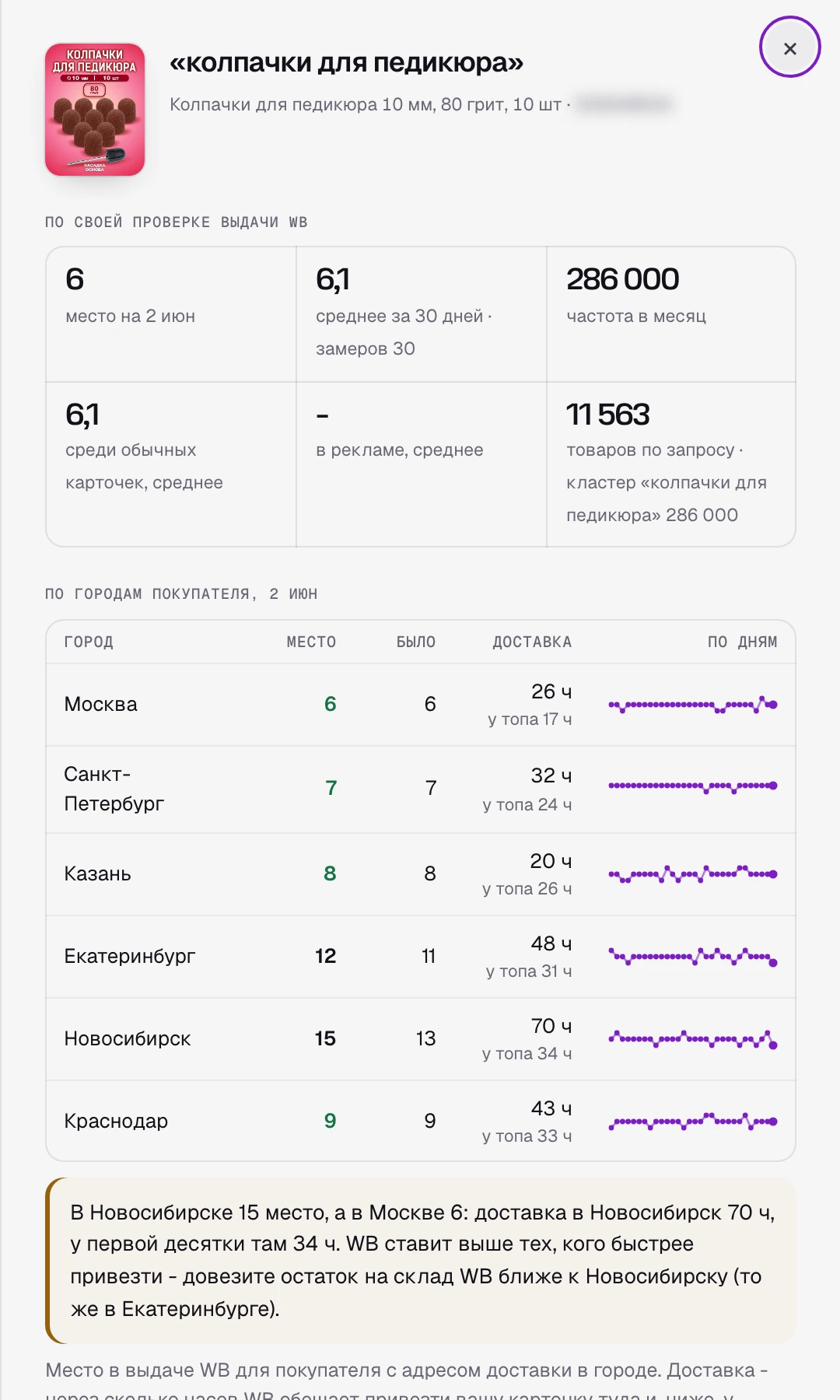Image resolution: width=840 pixels, height=1400 pixels.
Task: Click the Москва daily trend sparkline
Action: (x=693, y=705)
